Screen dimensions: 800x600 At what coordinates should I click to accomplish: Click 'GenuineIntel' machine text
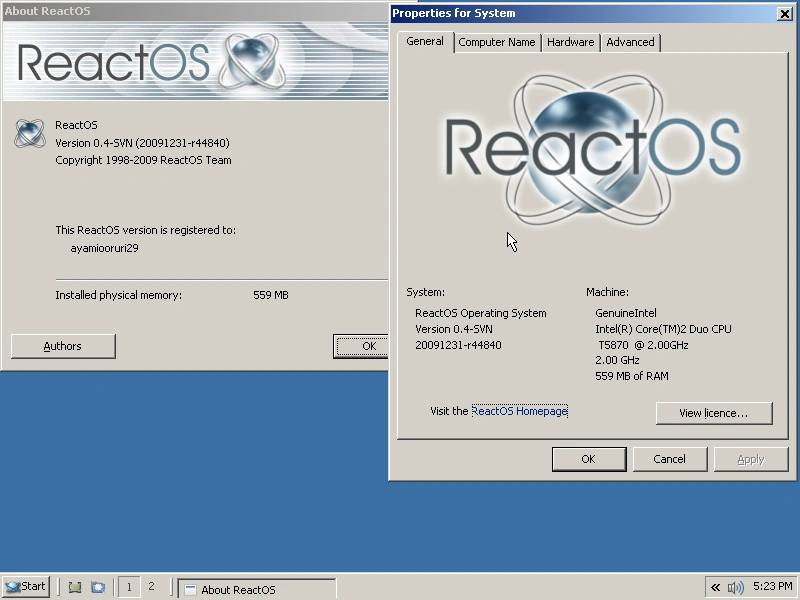pyautogui.click(x=626, y=313)
